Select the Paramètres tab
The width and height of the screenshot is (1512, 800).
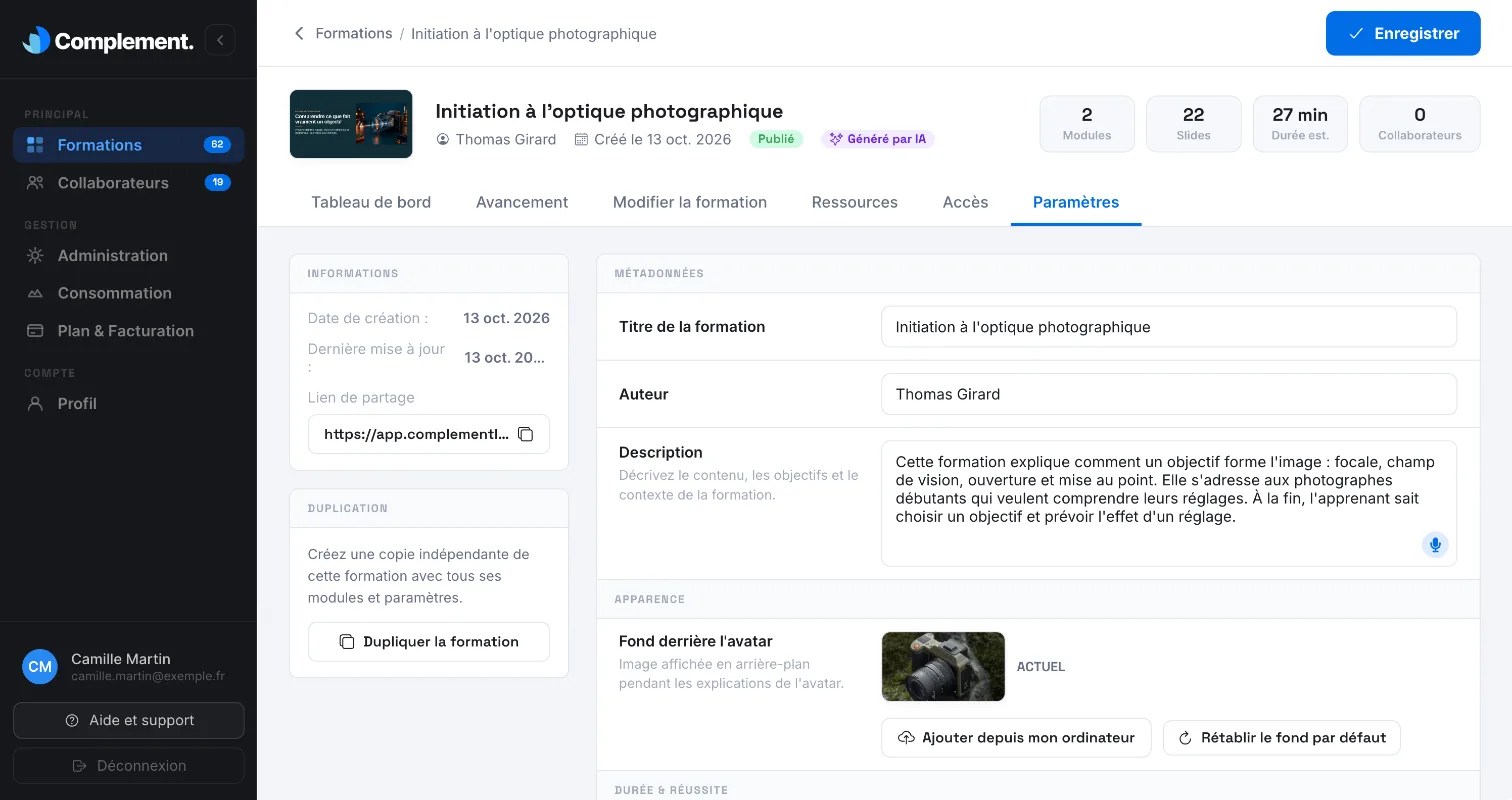[1076, 202]
